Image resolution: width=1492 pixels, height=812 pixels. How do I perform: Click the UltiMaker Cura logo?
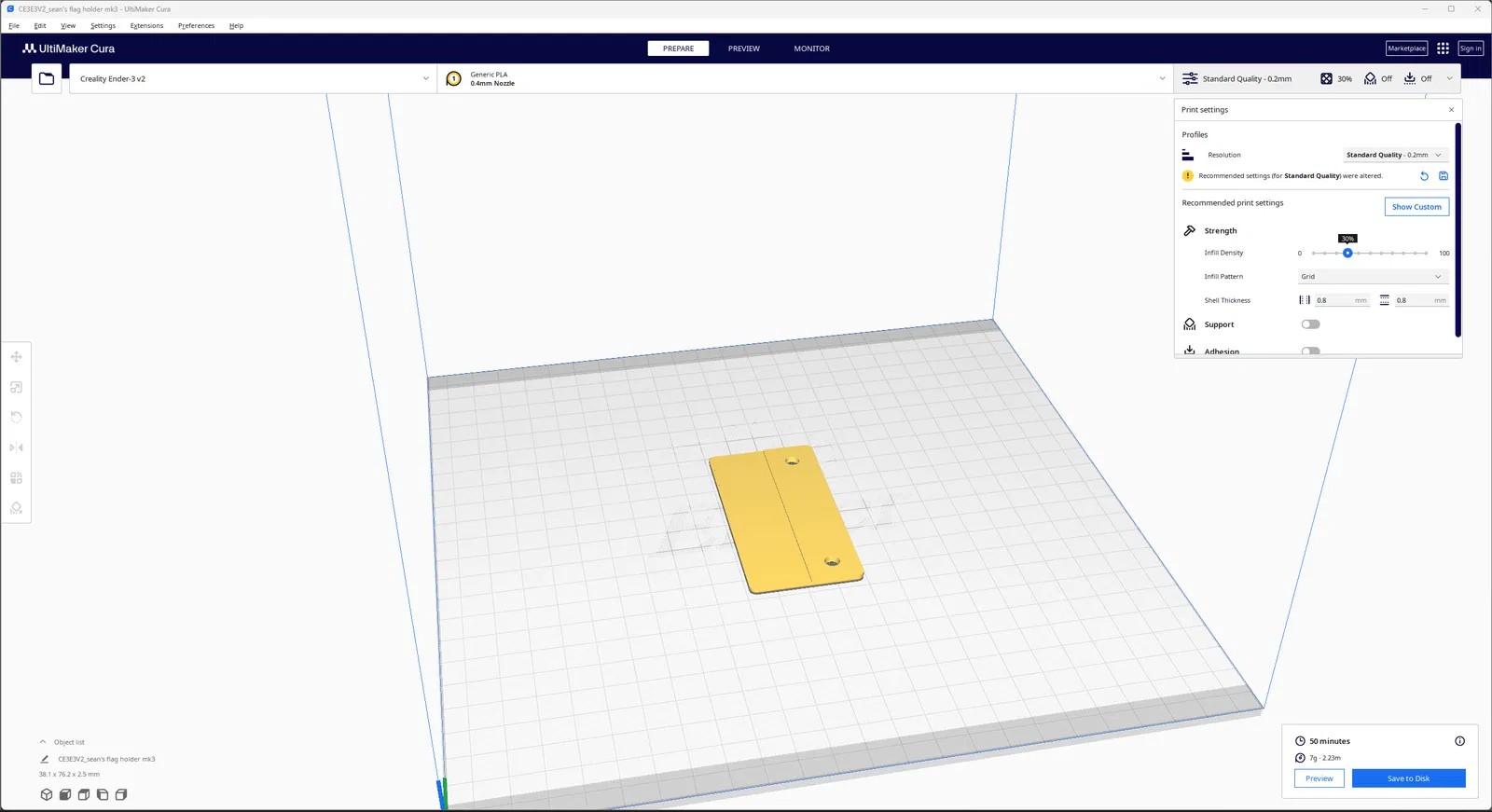[x=69, y=48]
